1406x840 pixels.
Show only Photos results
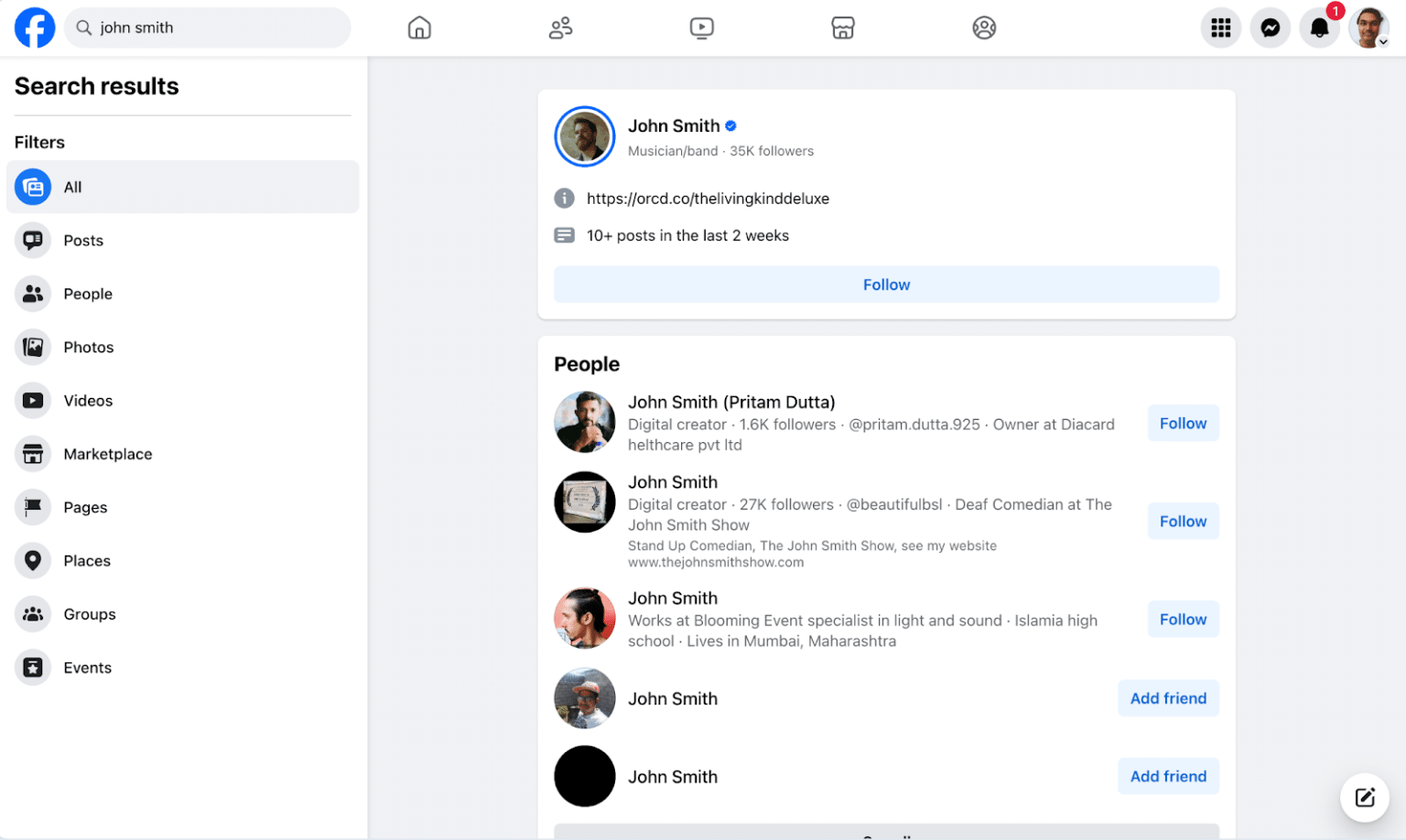89,348
